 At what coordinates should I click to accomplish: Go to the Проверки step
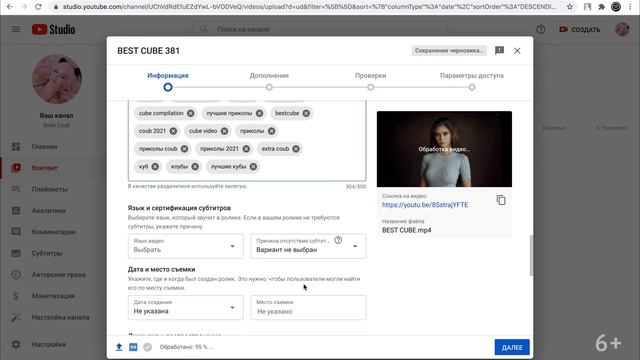click(x=370, y=81)
